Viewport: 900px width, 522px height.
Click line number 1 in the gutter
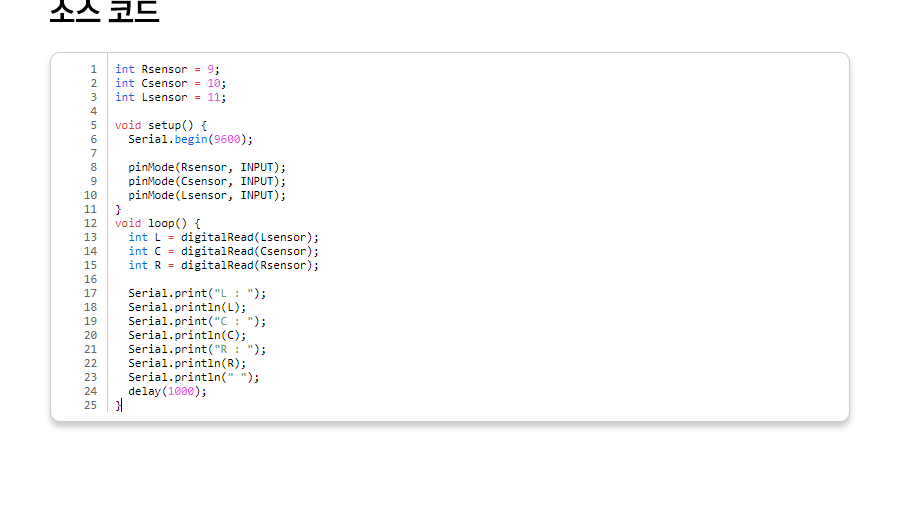[x=93, y=70]
